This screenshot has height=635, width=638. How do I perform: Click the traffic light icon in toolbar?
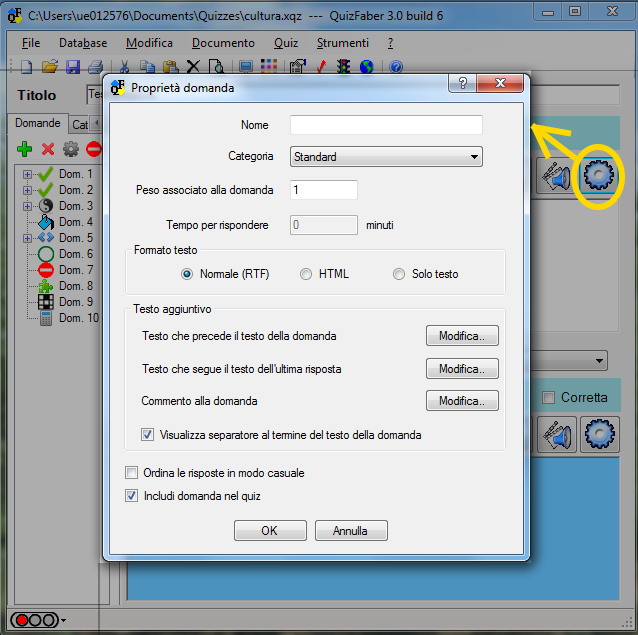[x=344, y=67]
